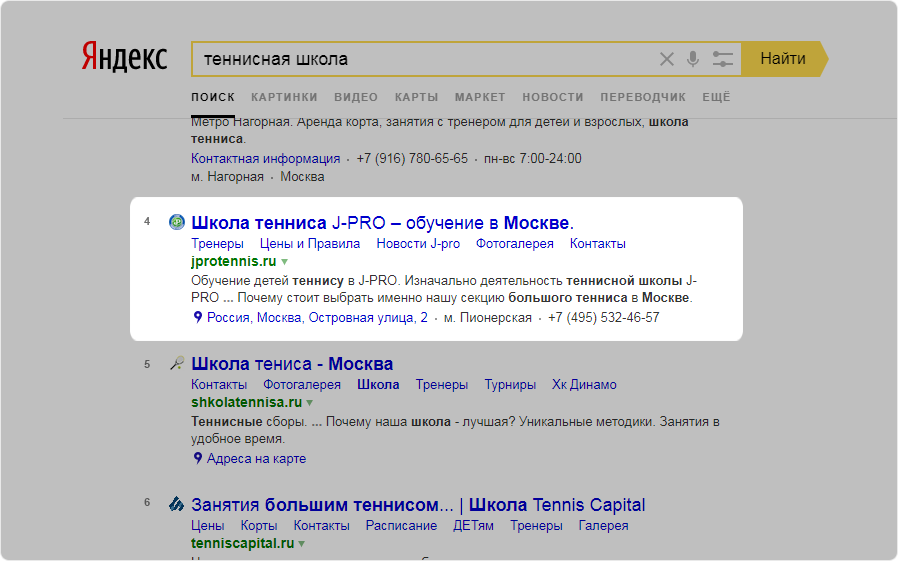The height and width of the screenshot is (561, 898).
Task: Open the Турниры sitelink of Школа тениса
Action: tap(510, 385)
